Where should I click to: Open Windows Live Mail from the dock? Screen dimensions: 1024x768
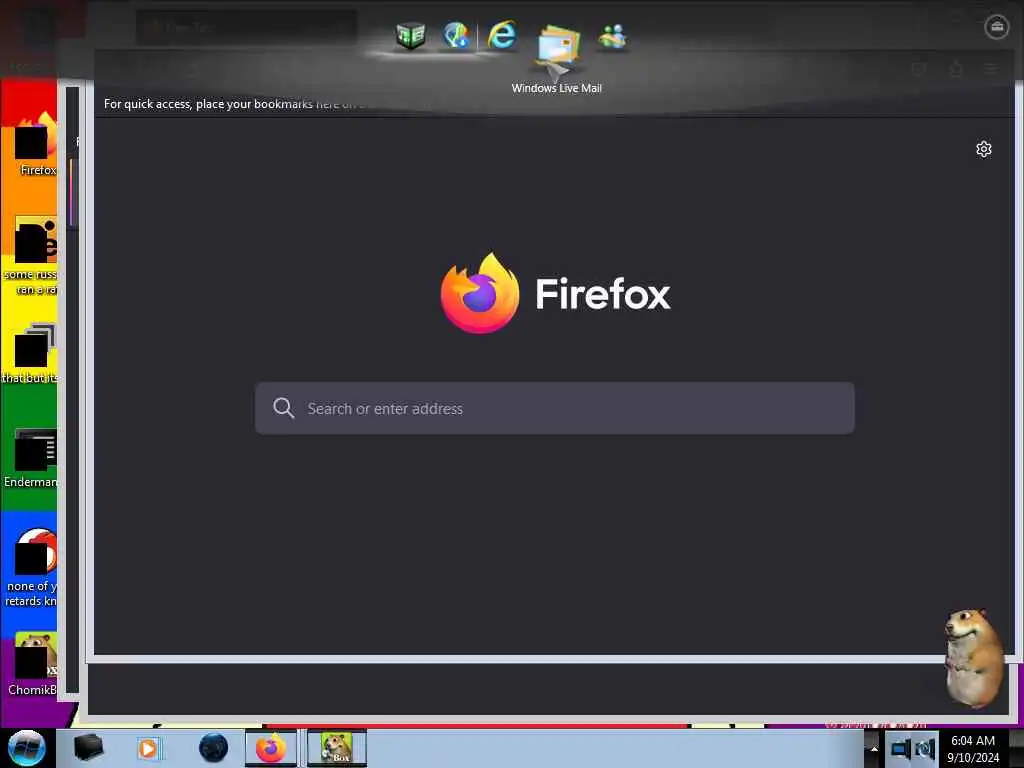tap(558, 46)
